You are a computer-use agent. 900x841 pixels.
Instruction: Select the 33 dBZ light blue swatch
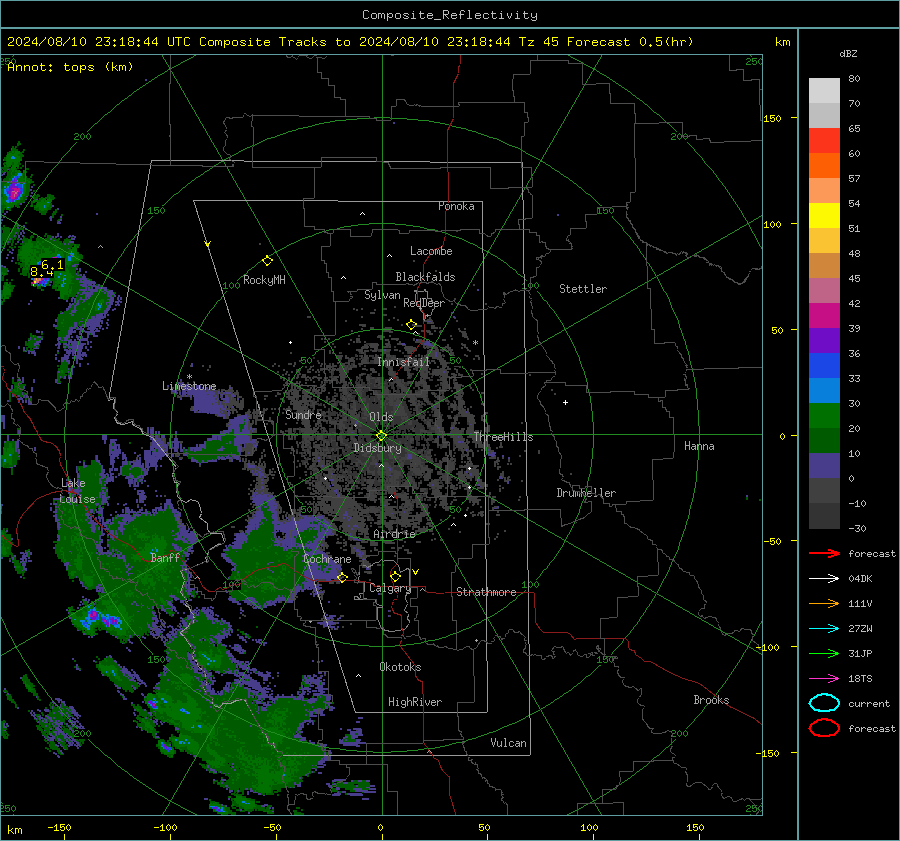click(x=824, y=390)
